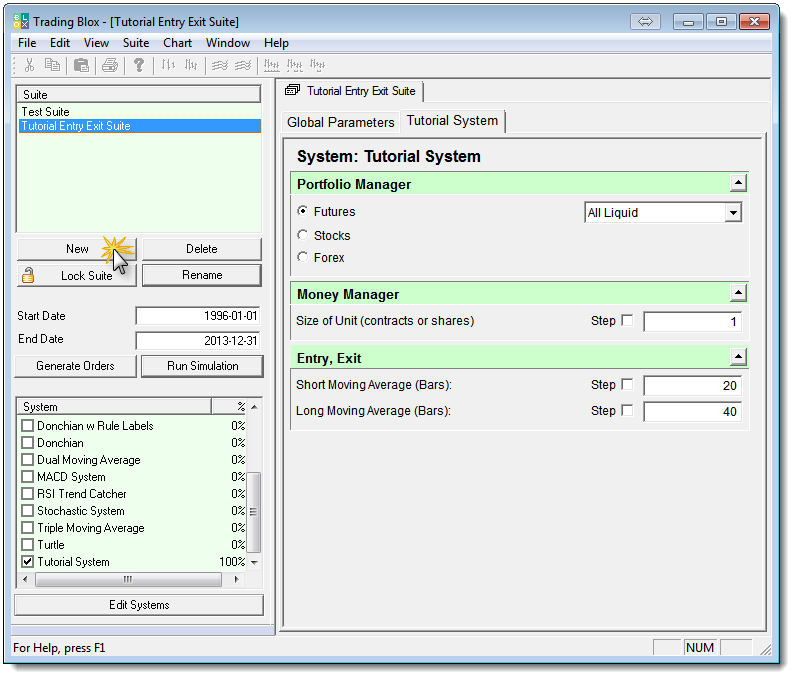This screenshot has height=679, width=795.
Task: Open the Suite menu
Action: [x=136, y=43]
